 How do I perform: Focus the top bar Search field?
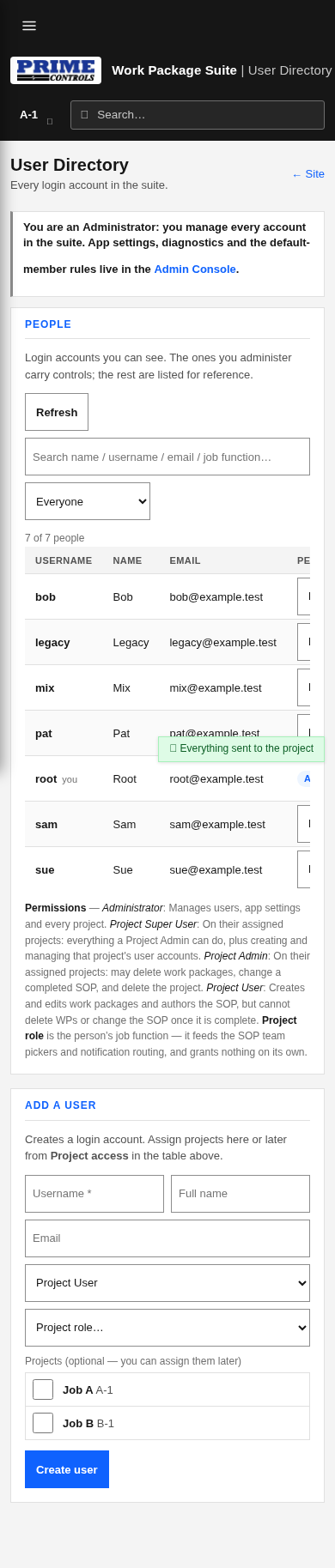(198, 115)
